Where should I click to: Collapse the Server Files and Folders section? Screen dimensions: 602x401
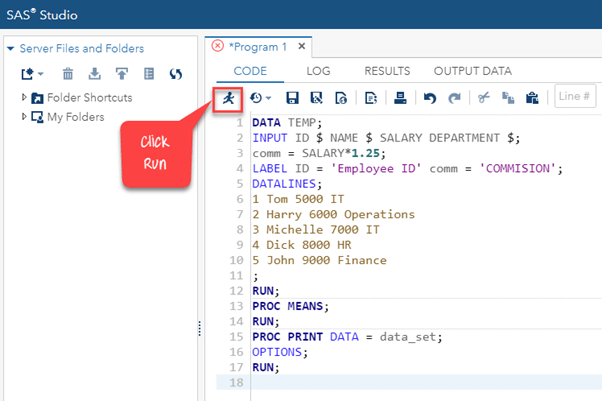point(10,48)
